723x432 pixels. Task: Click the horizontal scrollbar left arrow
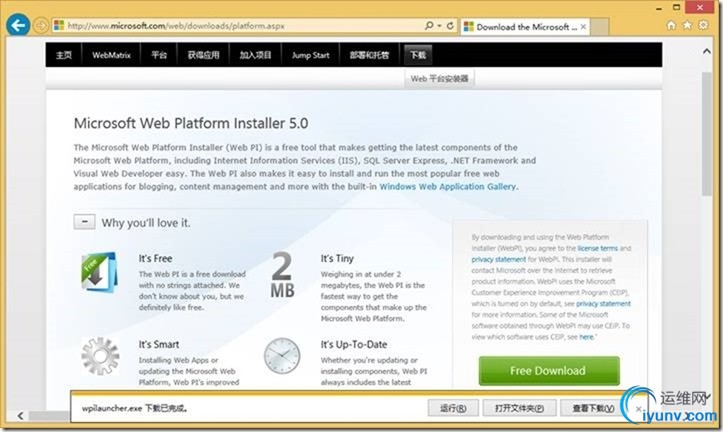pos(20,415)
